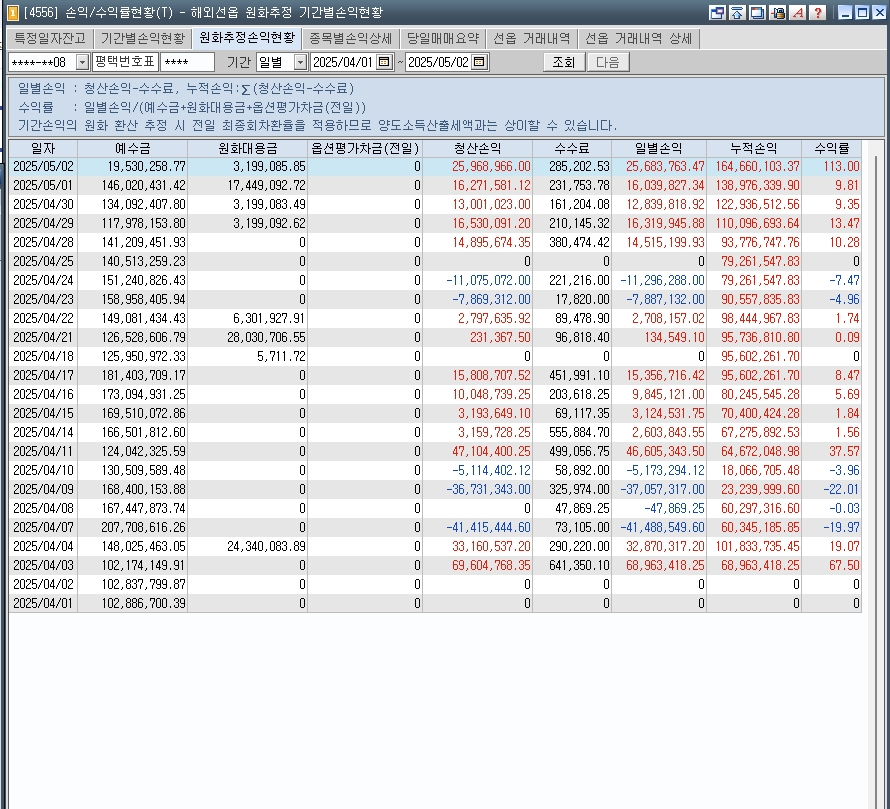Click return rate value 113.00
This screenshot has width=890, height=809.
pos(841,166)
